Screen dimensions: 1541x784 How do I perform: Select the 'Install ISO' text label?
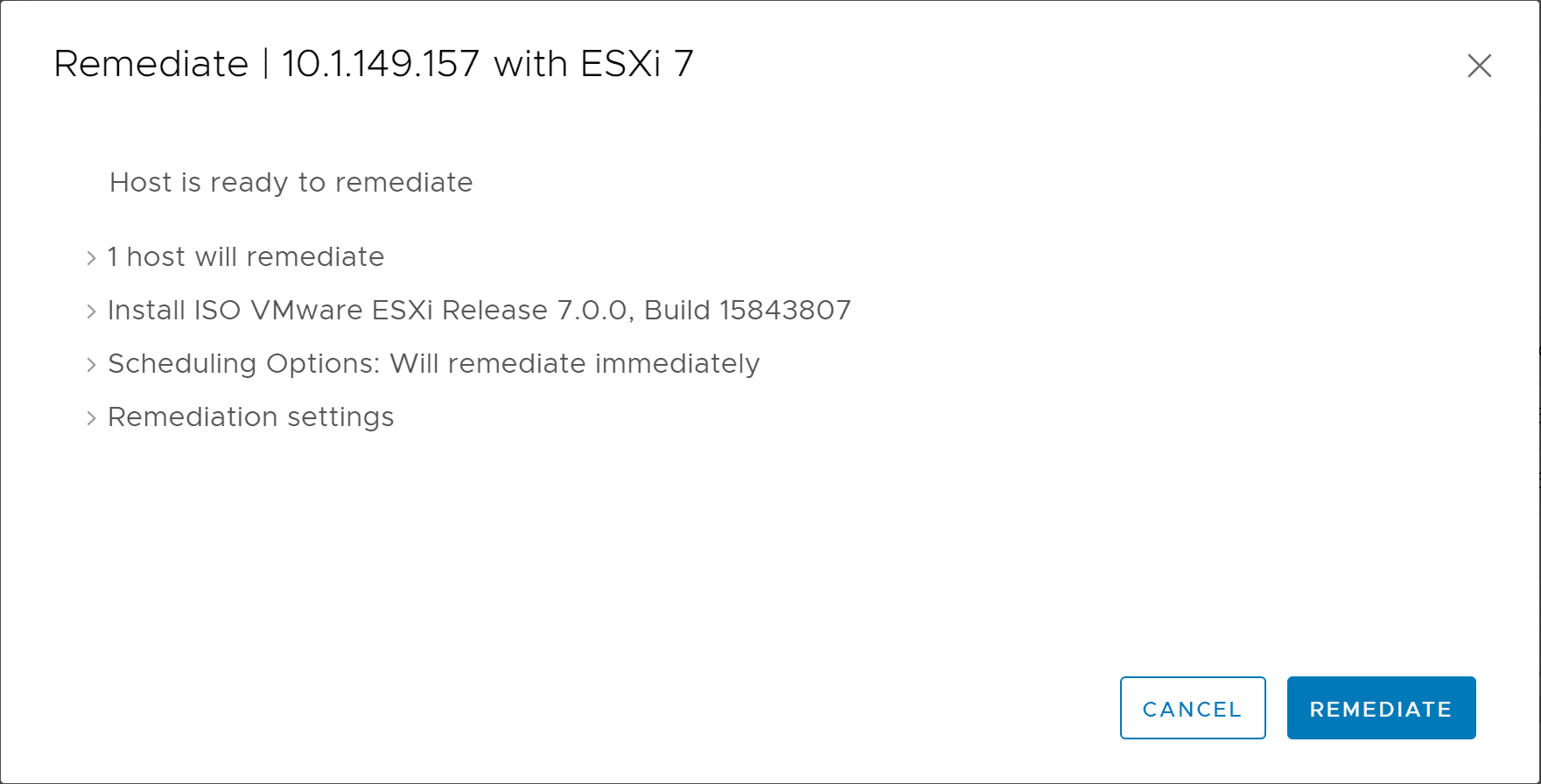coord(173,311)
